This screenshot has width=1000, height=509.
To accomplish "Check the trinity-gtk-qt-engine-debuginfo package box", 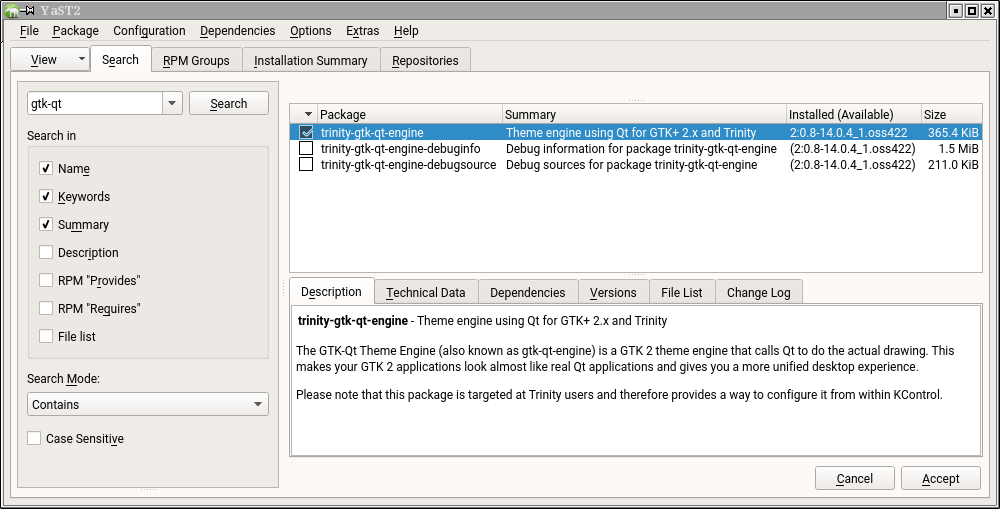I will pos(306,149).
